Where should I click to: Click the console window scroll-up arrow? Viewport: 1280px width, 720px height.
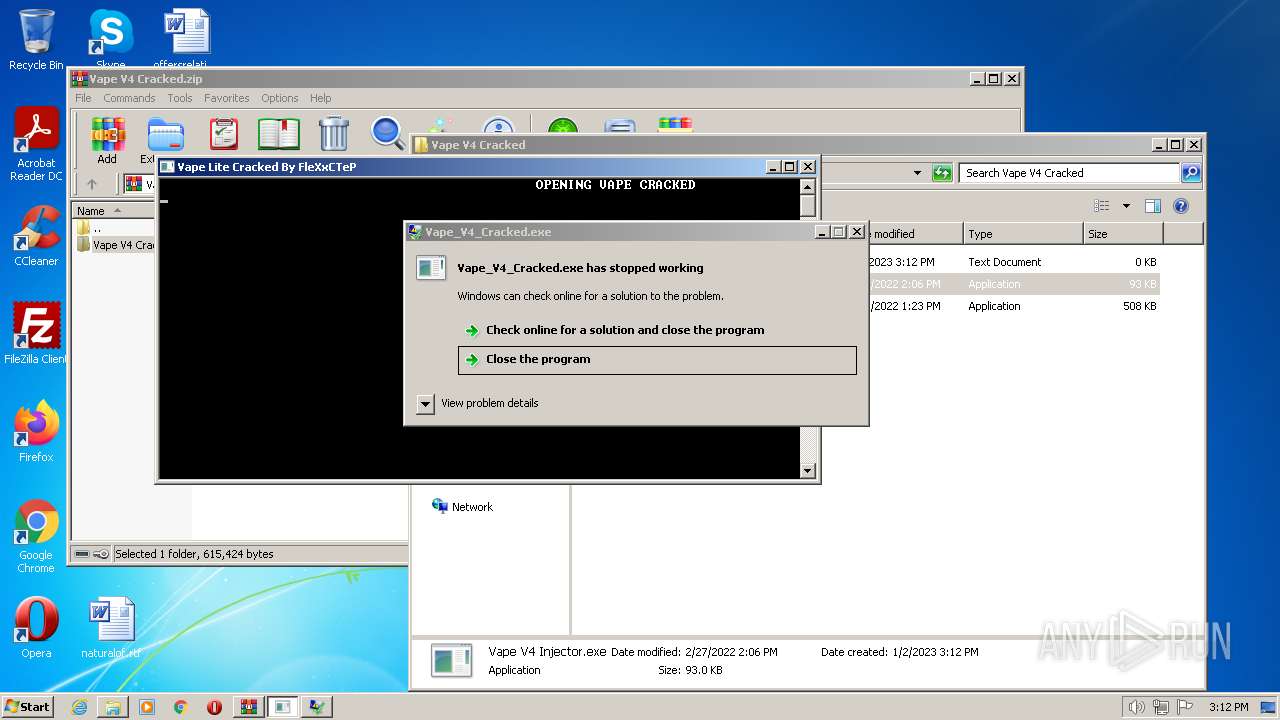pos(808,186)
